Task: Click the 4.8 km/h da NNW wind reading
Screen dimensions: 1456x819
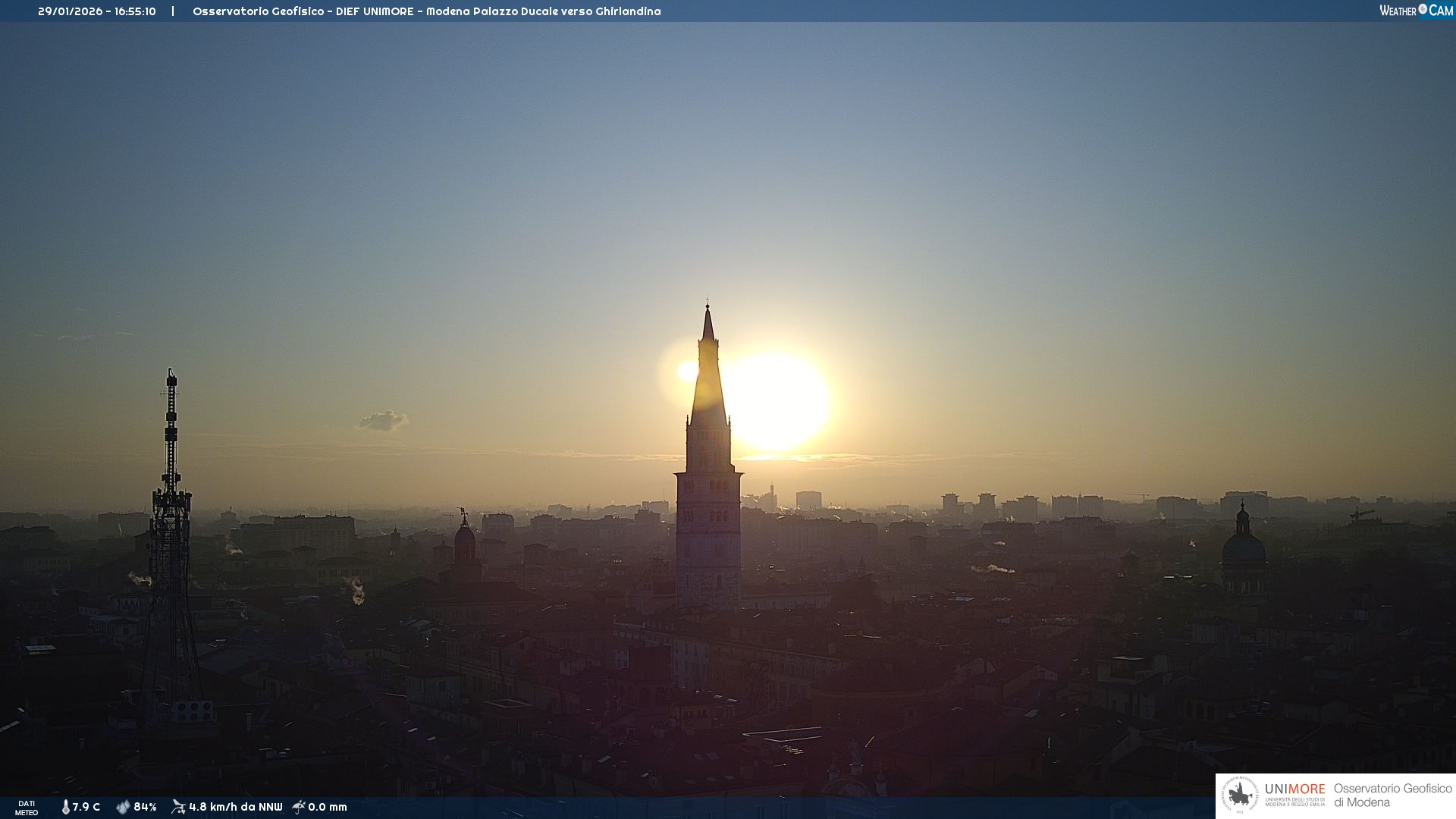Action: (x=235, y=807)
